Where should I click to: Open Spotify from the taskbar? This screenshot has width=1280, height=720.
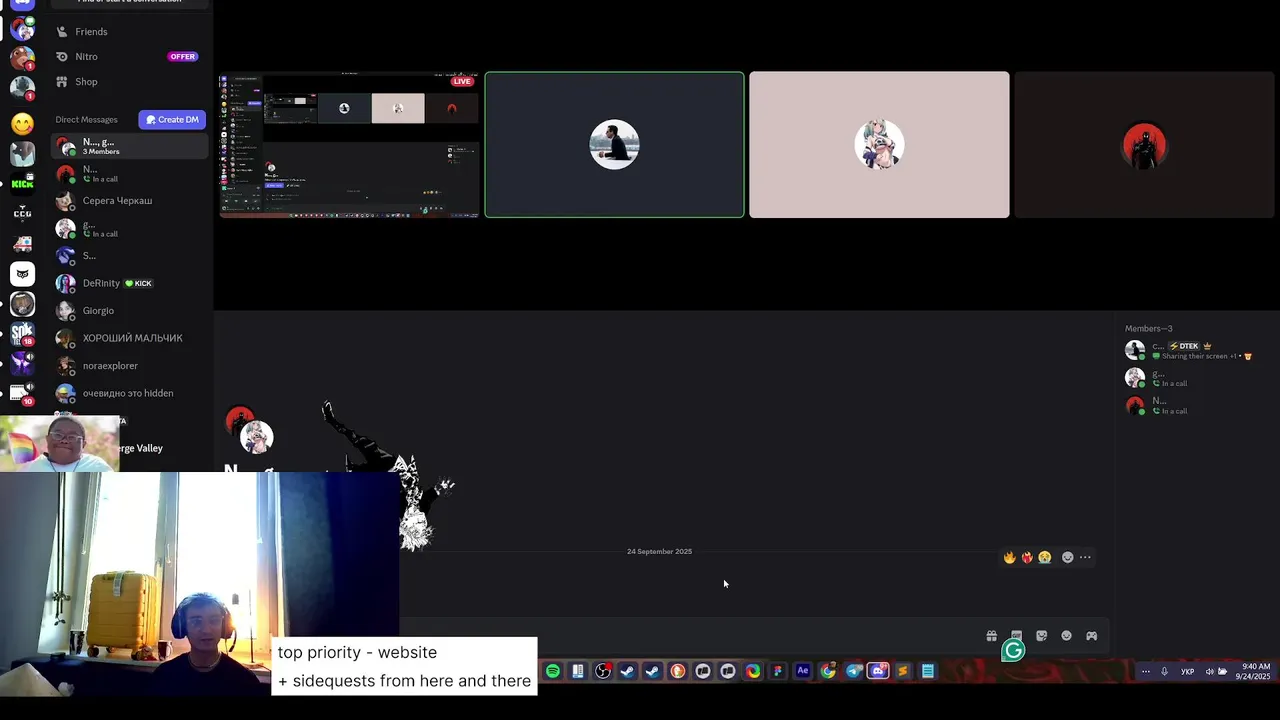[x=553, y=671]
